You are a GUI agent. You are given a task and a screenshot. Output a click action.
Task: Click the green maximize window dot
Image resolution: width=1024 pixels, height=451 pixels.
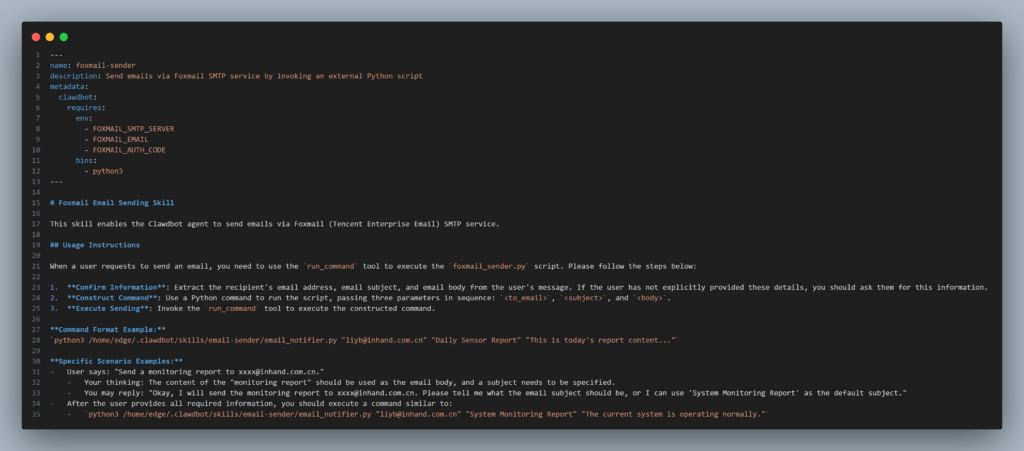[x=64, y=37]
